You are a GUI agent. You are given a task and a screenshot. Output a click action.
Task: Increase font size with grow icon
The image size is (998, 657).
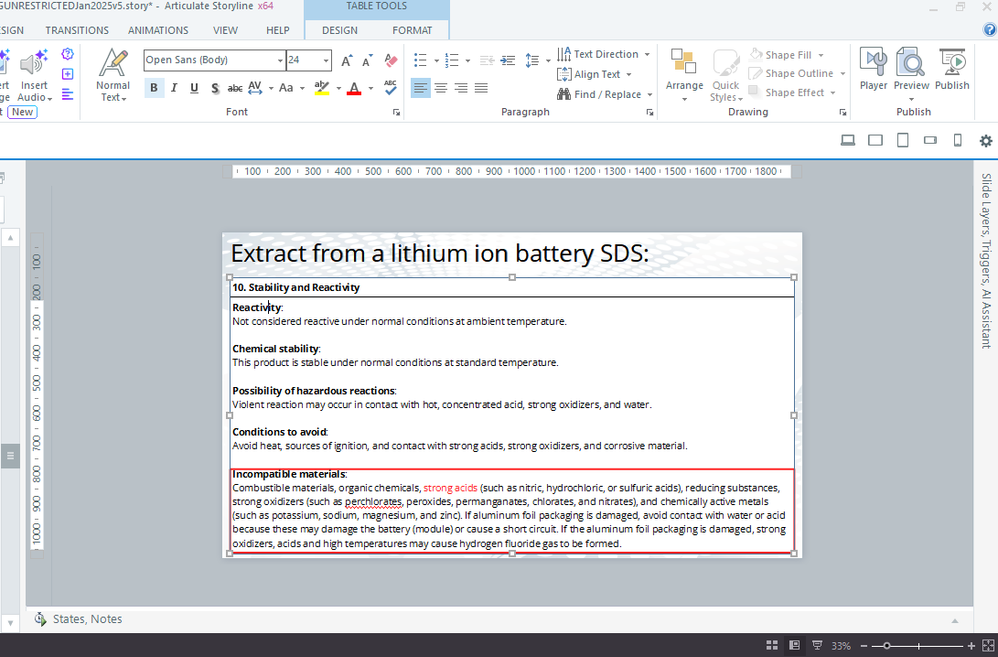347,61
